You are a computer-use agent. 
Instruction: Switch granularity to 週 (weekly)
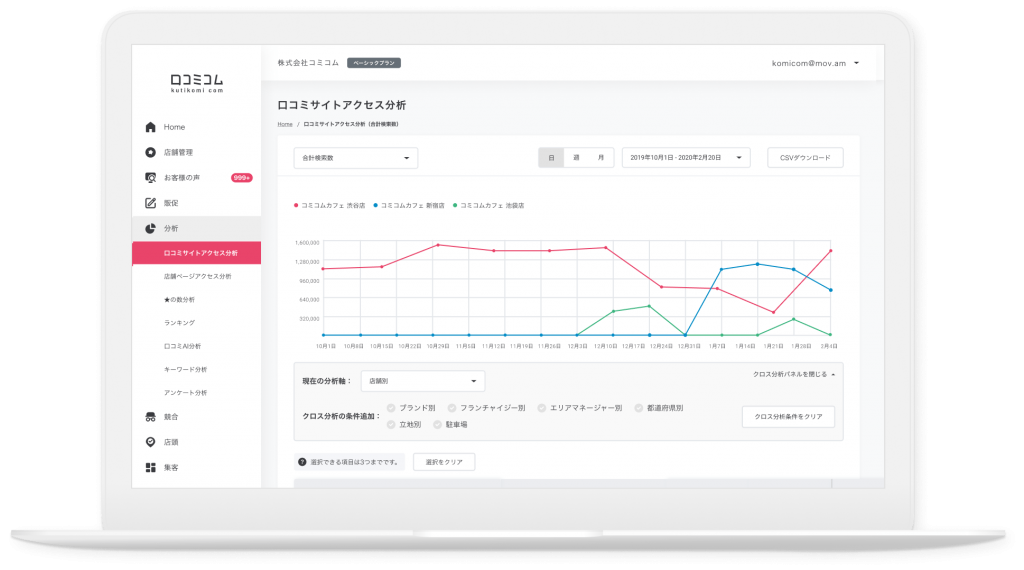click(576, 157)
